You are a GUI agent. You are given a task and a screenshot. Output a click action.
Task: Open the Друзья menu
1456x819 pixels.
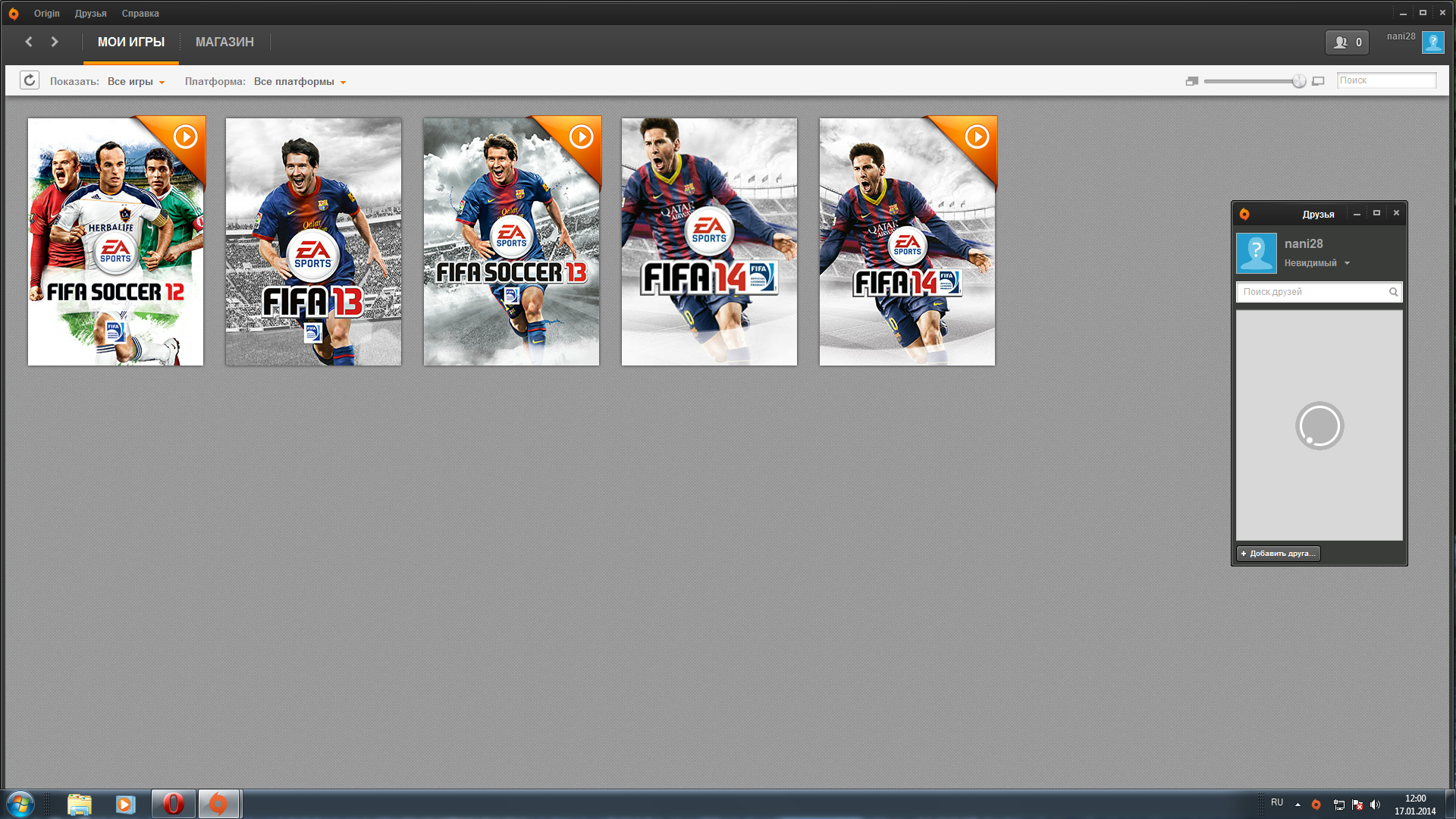click(90, 14)
